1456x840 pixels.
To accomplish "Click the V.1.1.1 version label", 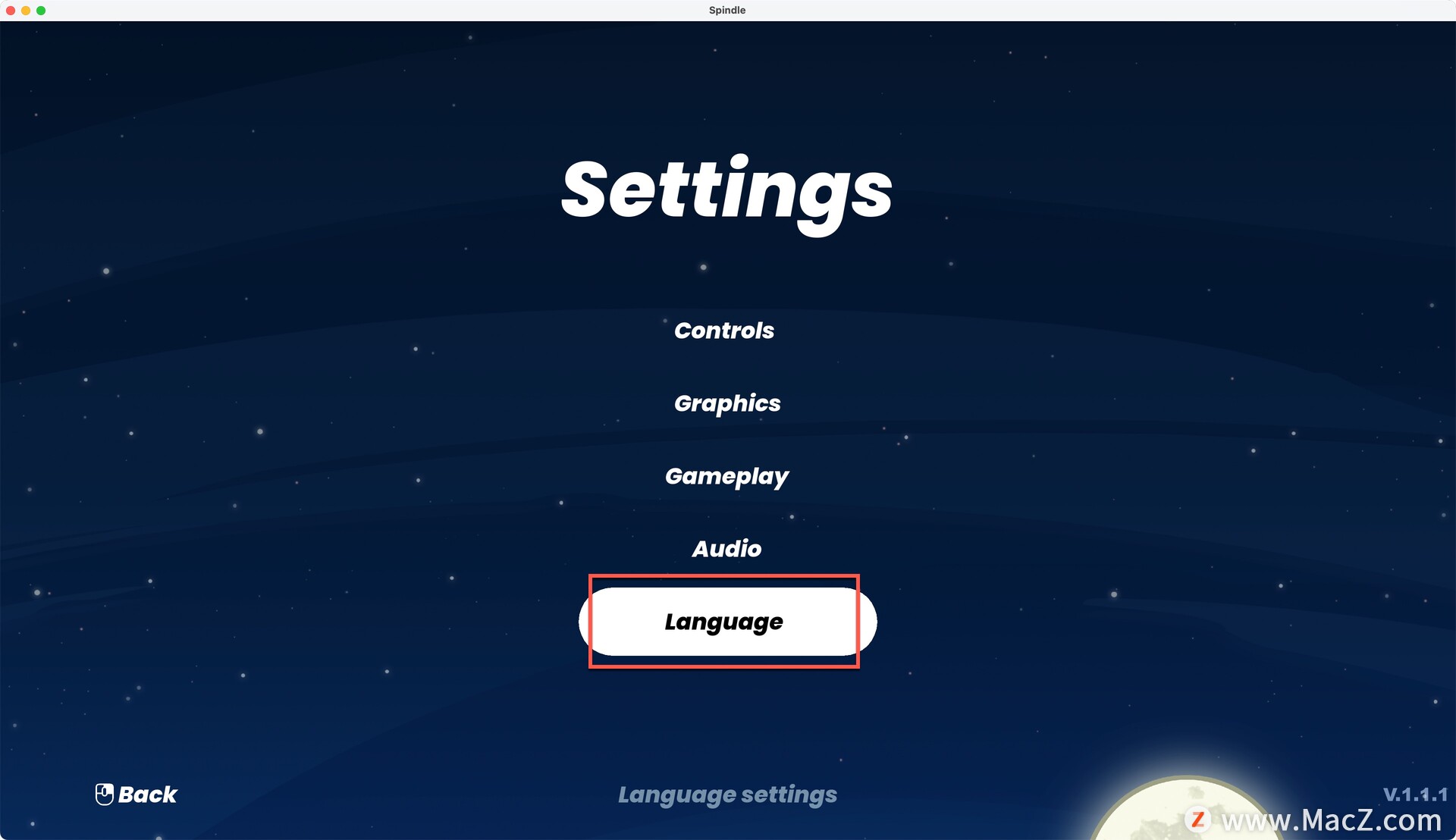I will pyautogui.click(x=1415, y=795).
